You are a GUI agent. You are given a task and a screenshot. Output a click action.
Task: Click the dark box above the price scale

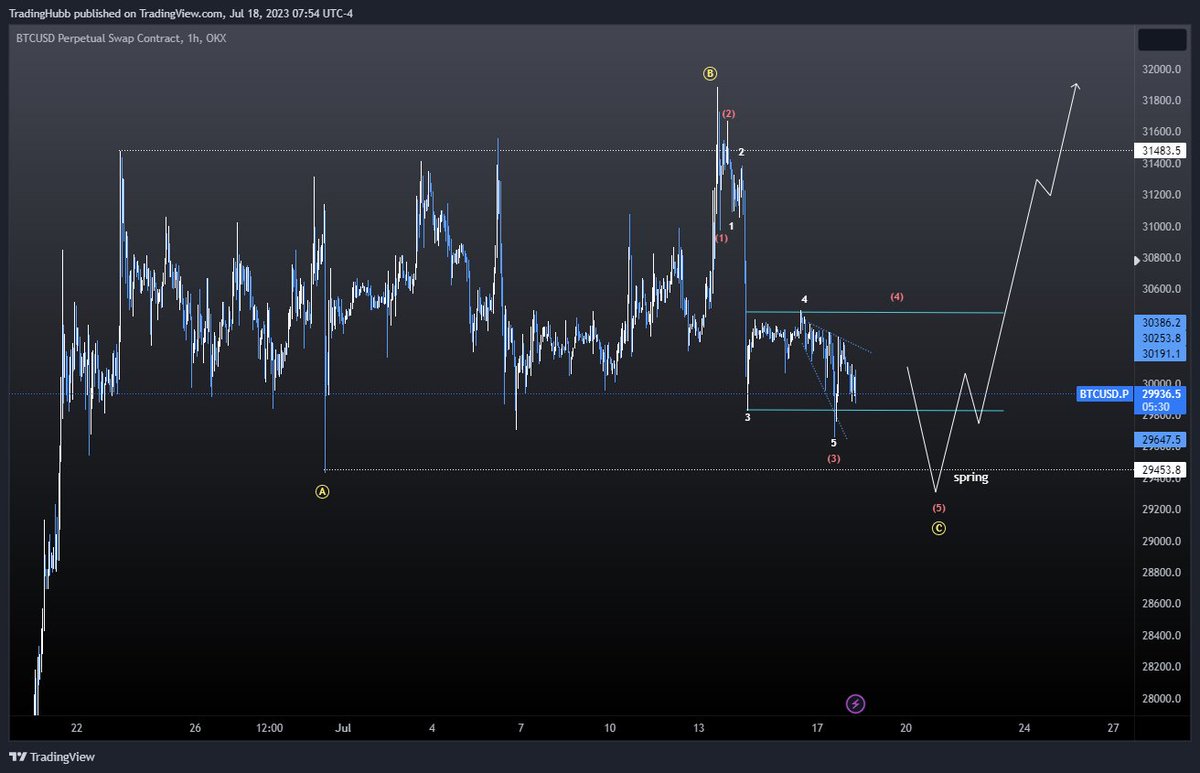click(1164, 40)
